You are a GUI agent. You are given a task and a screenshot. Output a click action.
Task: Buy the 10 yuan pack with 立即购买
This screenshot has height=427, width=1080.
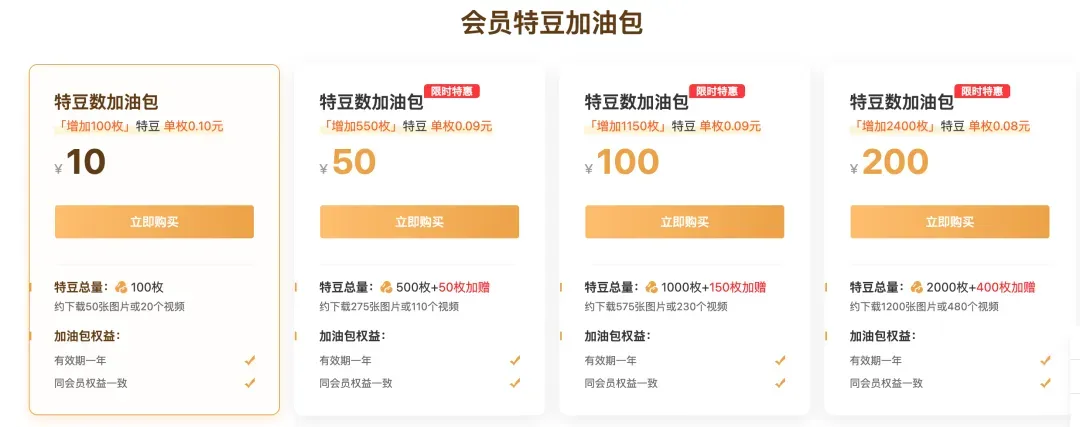click(154, 222)
